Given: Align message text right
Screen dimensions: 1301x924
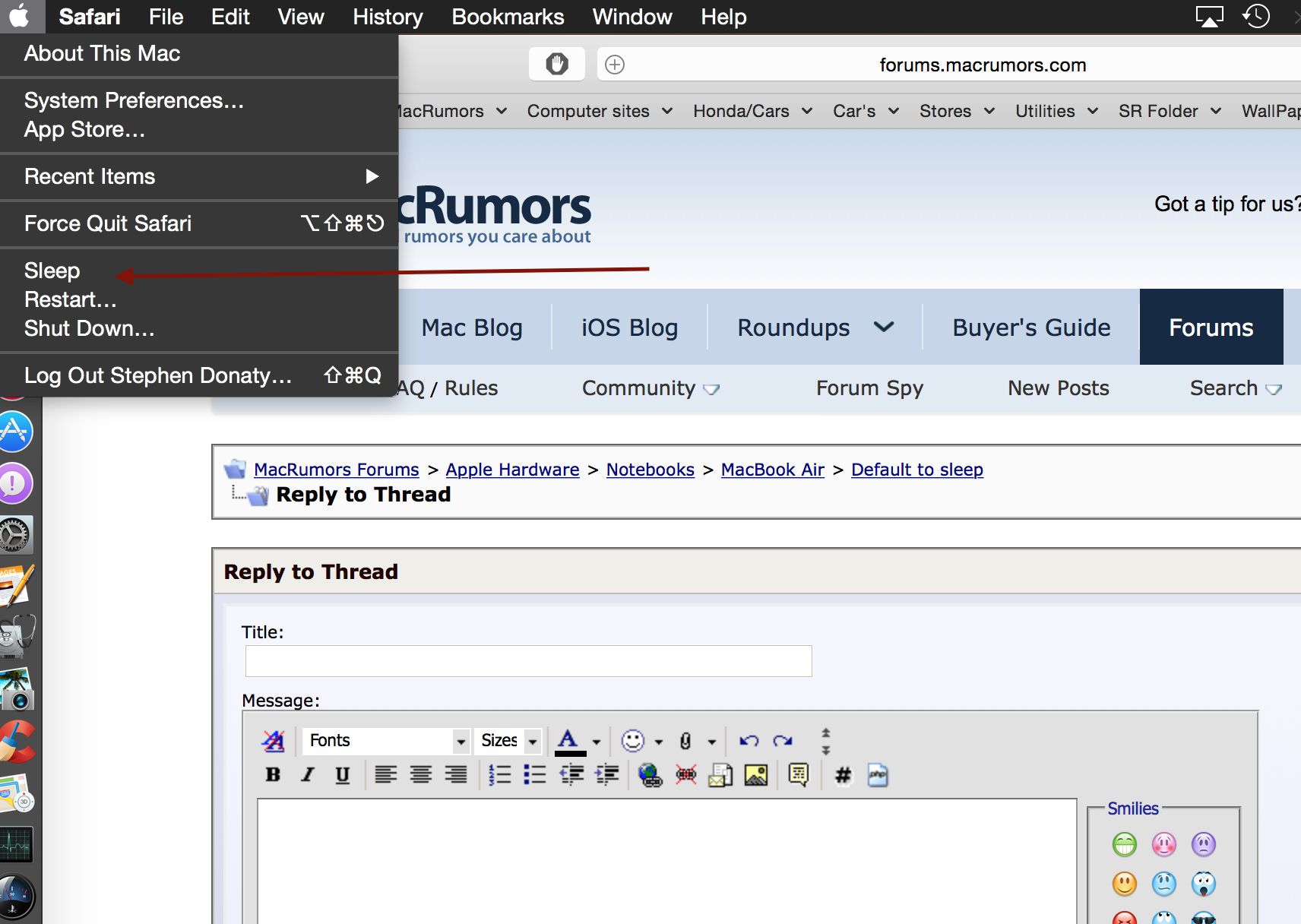Looking at the screenshot, I should coord(456,774).
